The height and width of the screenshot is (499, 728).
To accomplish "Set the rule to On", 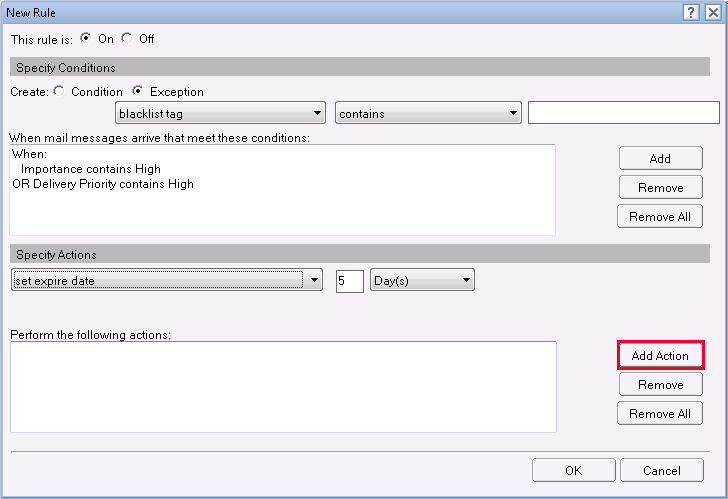I will [x=85, y=39].
